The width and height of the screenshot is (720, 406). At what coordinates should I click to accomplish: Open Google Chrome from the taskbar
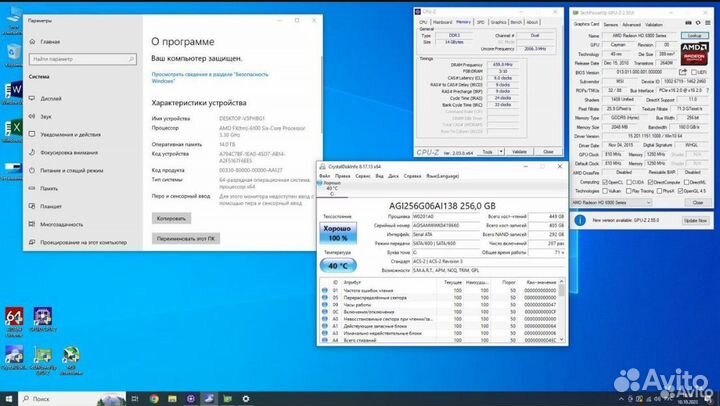[154, 399]
